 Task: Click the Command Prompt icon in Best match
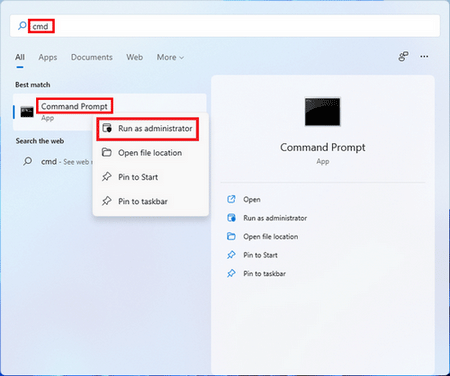[x=27, y=112]
